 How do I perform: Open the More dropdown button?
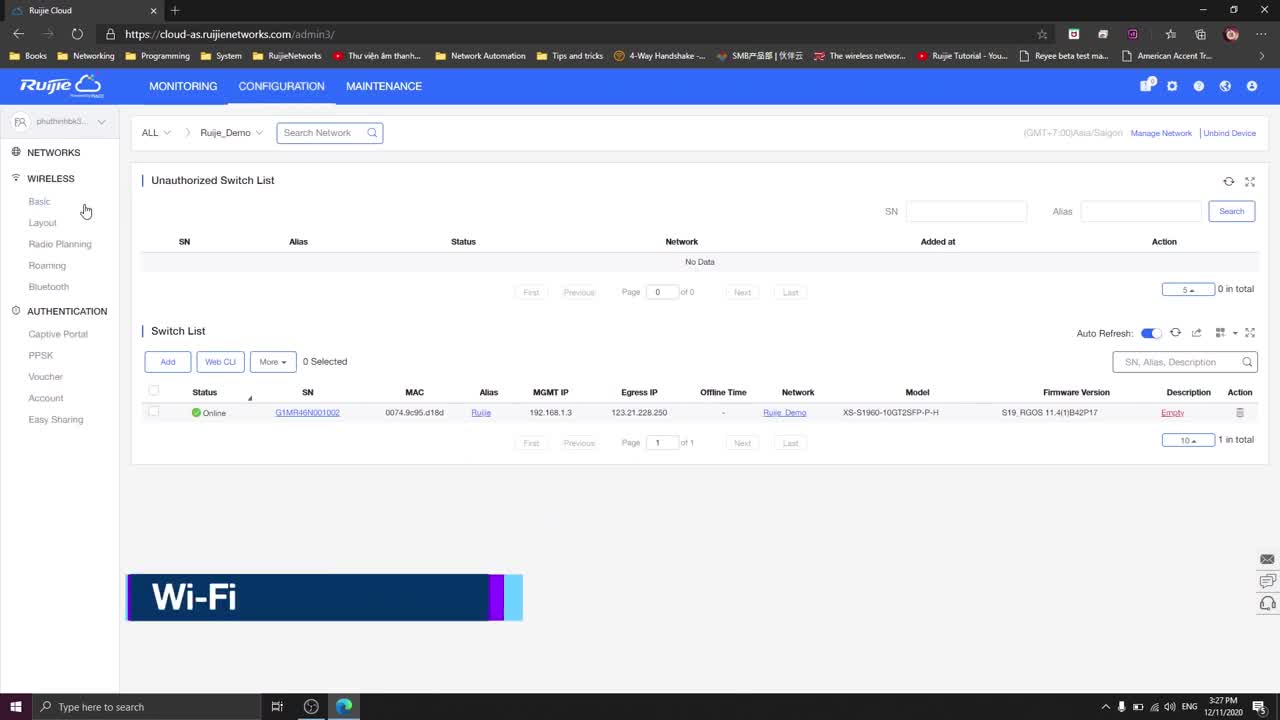[x=273, y=362]
